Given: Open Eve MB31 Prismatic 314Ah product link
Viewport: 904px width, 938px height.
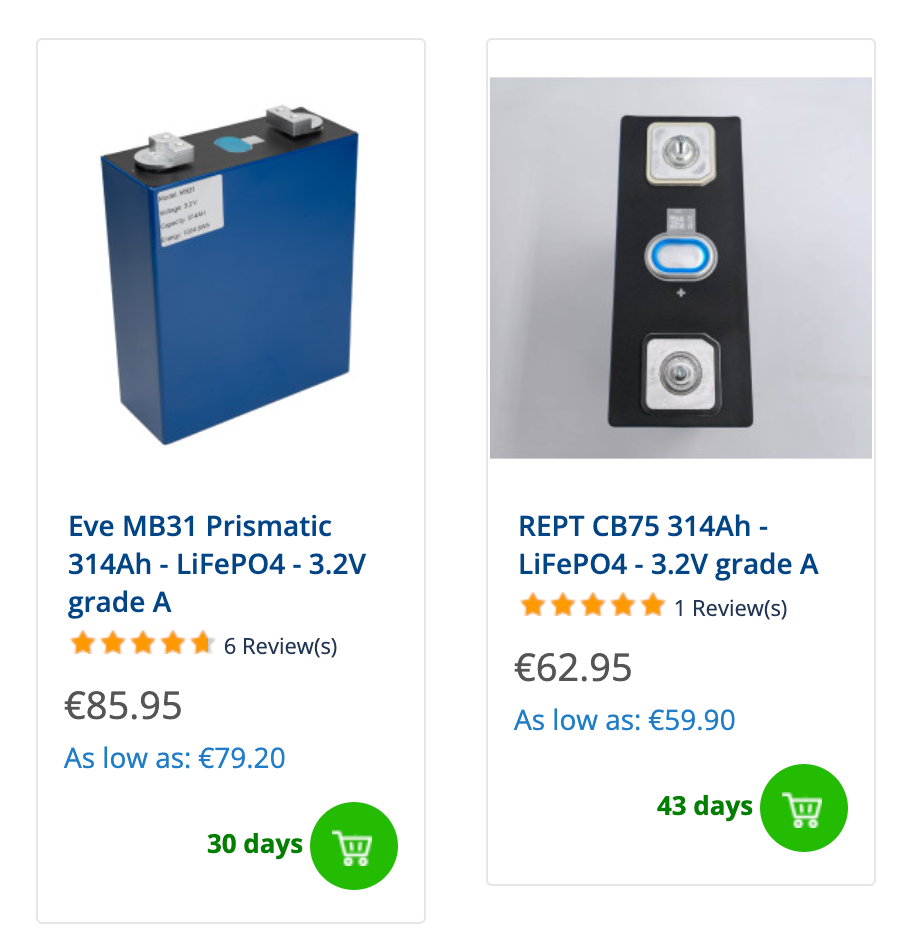Looking at the screenshot, I should [217, 564].
